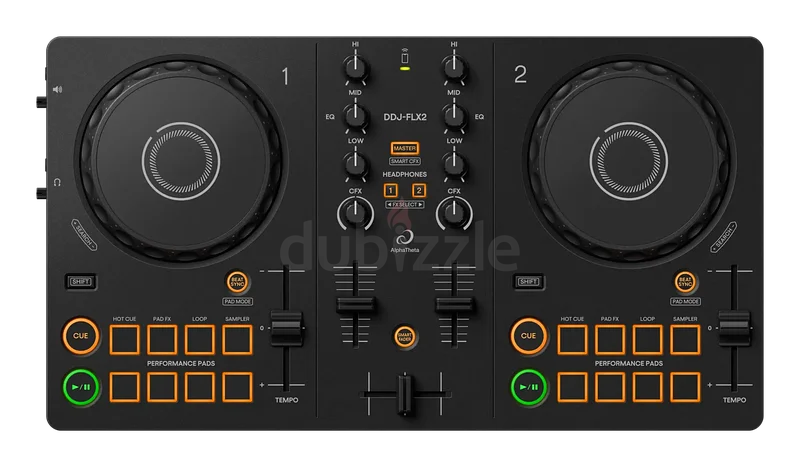
Task: Toggle headphones cue button 1
Action: point(391,190)
